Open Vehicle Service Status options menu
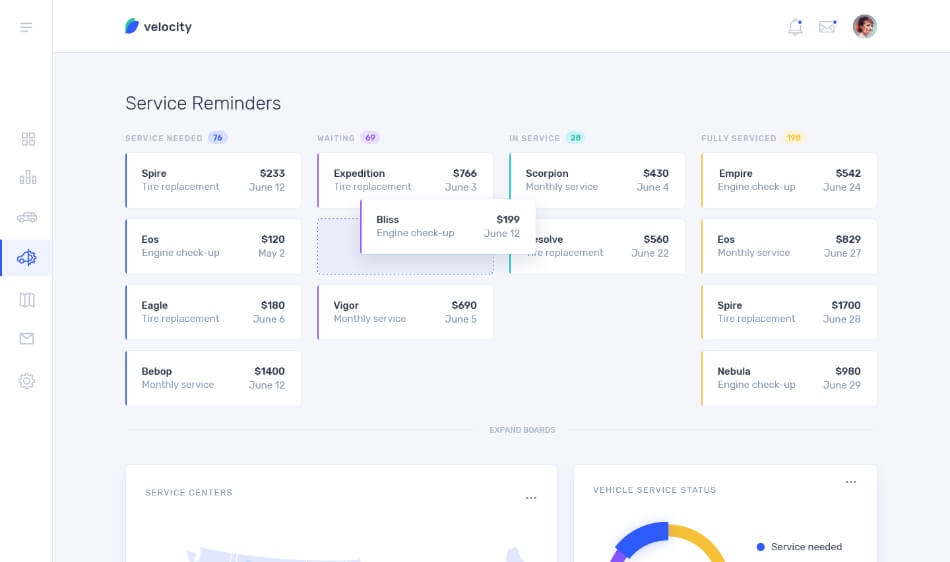950x562 pixels. [x=850, y=481]
